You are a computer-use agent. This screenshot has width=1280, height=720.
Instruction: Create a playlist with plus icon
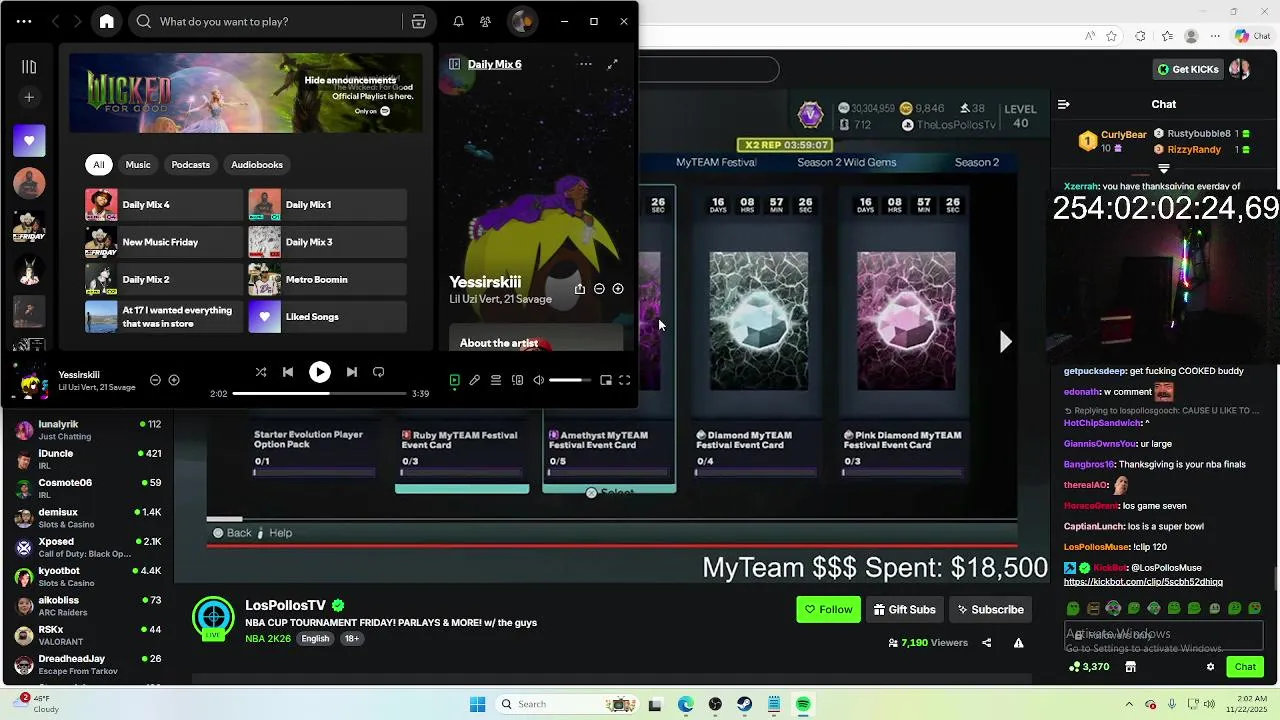[29, 97]
